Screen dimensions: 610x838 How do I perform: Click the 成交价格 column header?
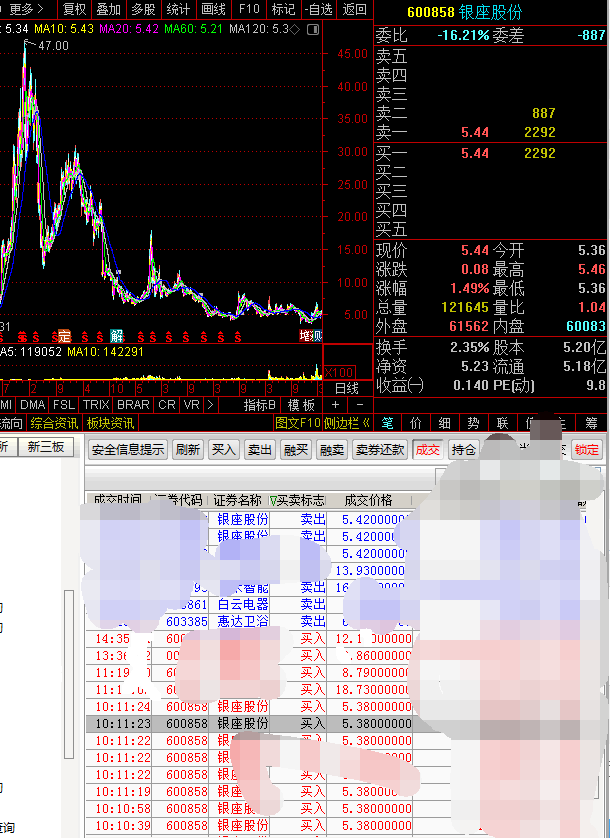tap(368, 501)
